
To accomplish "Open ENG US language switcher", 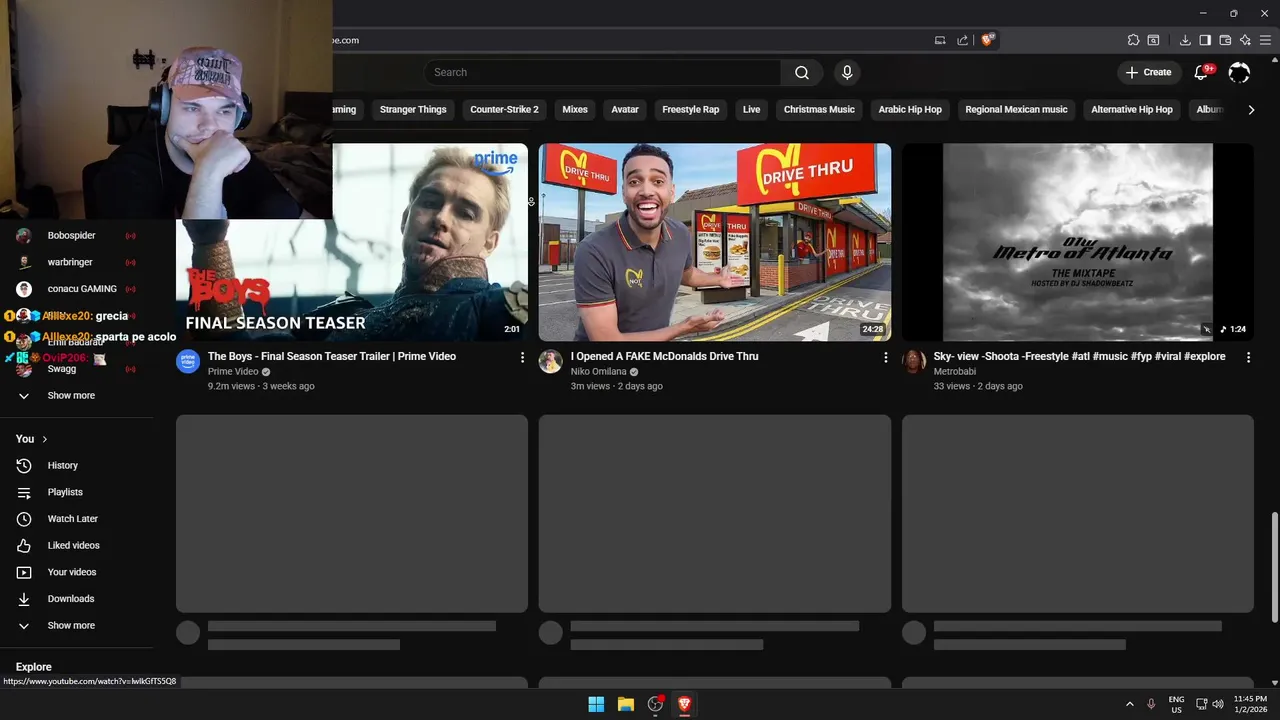I will [1177, 704].
